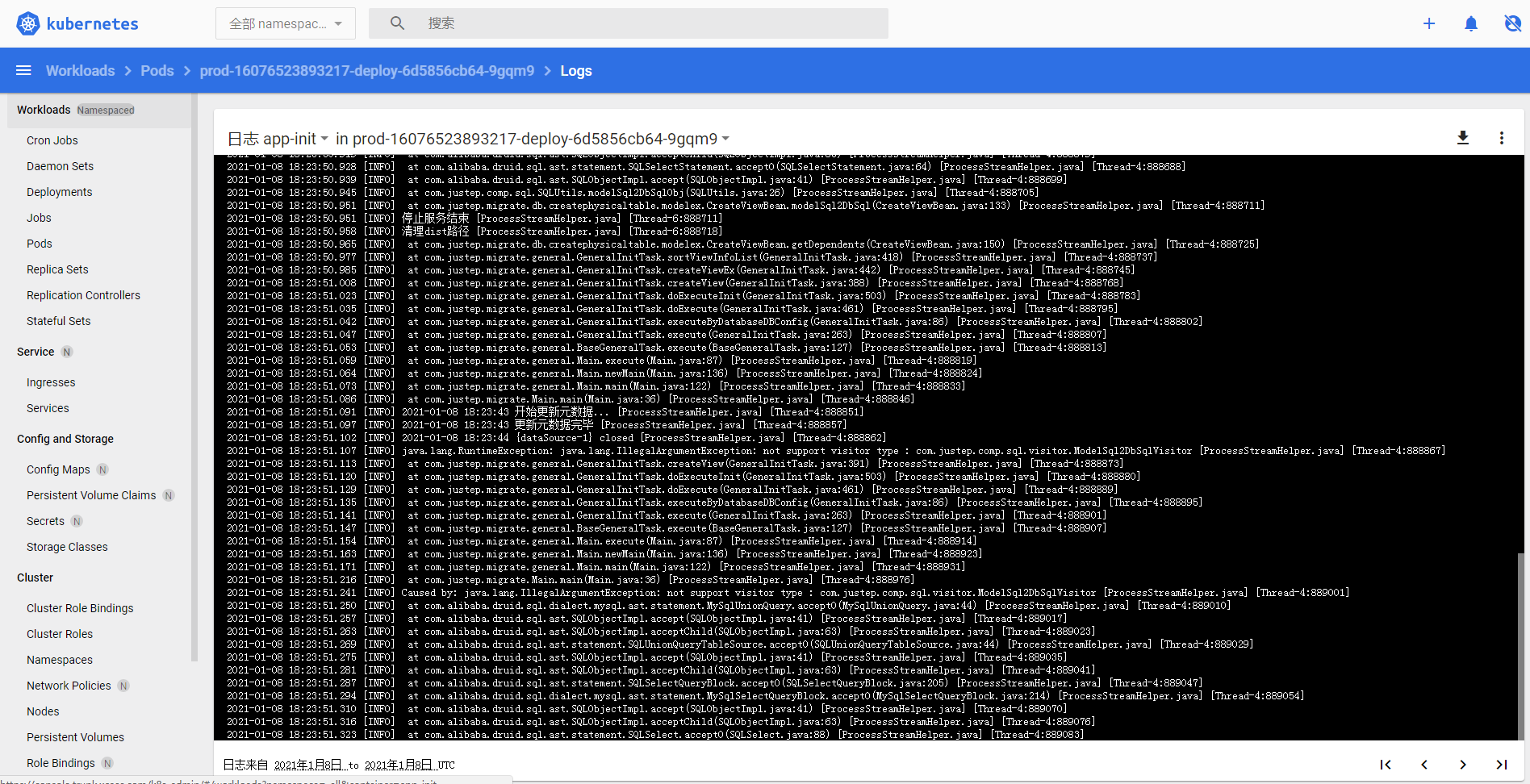Open Jobs in sidebar

click(39, 218)
